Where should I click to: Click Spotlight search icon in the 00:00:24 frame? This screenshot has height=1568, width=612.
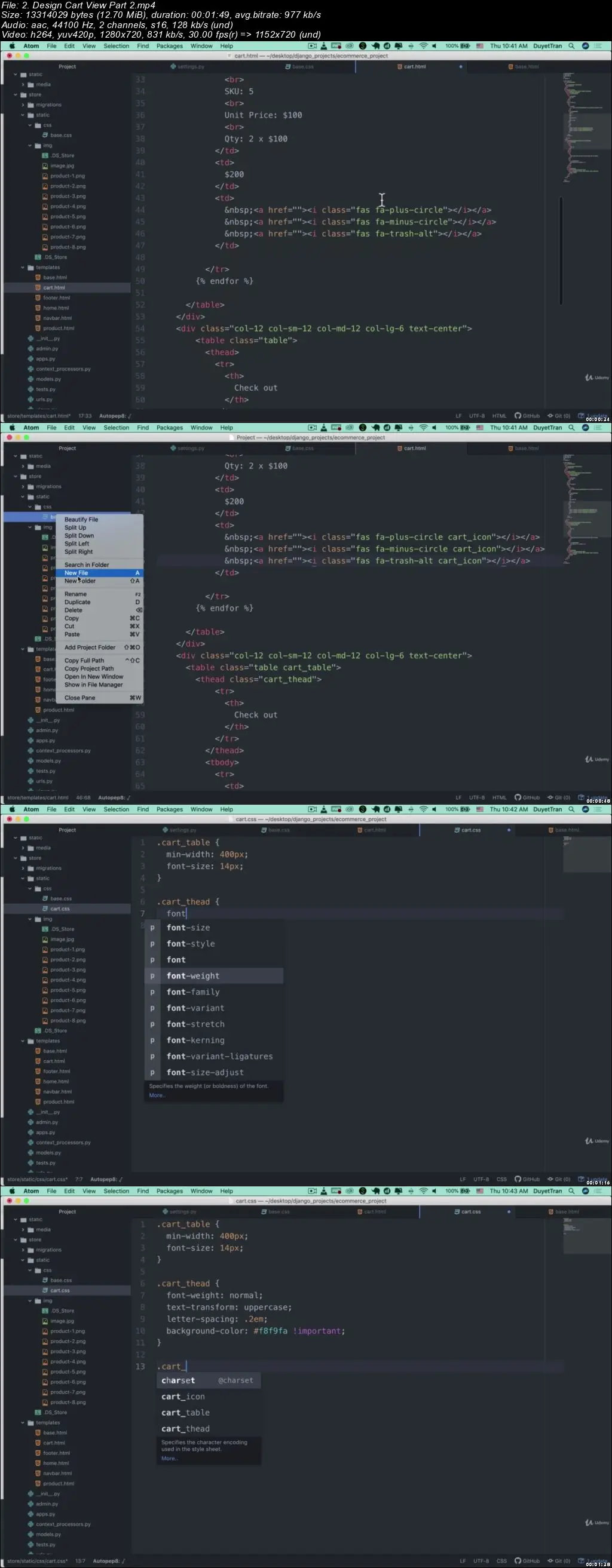coord(571,45)
